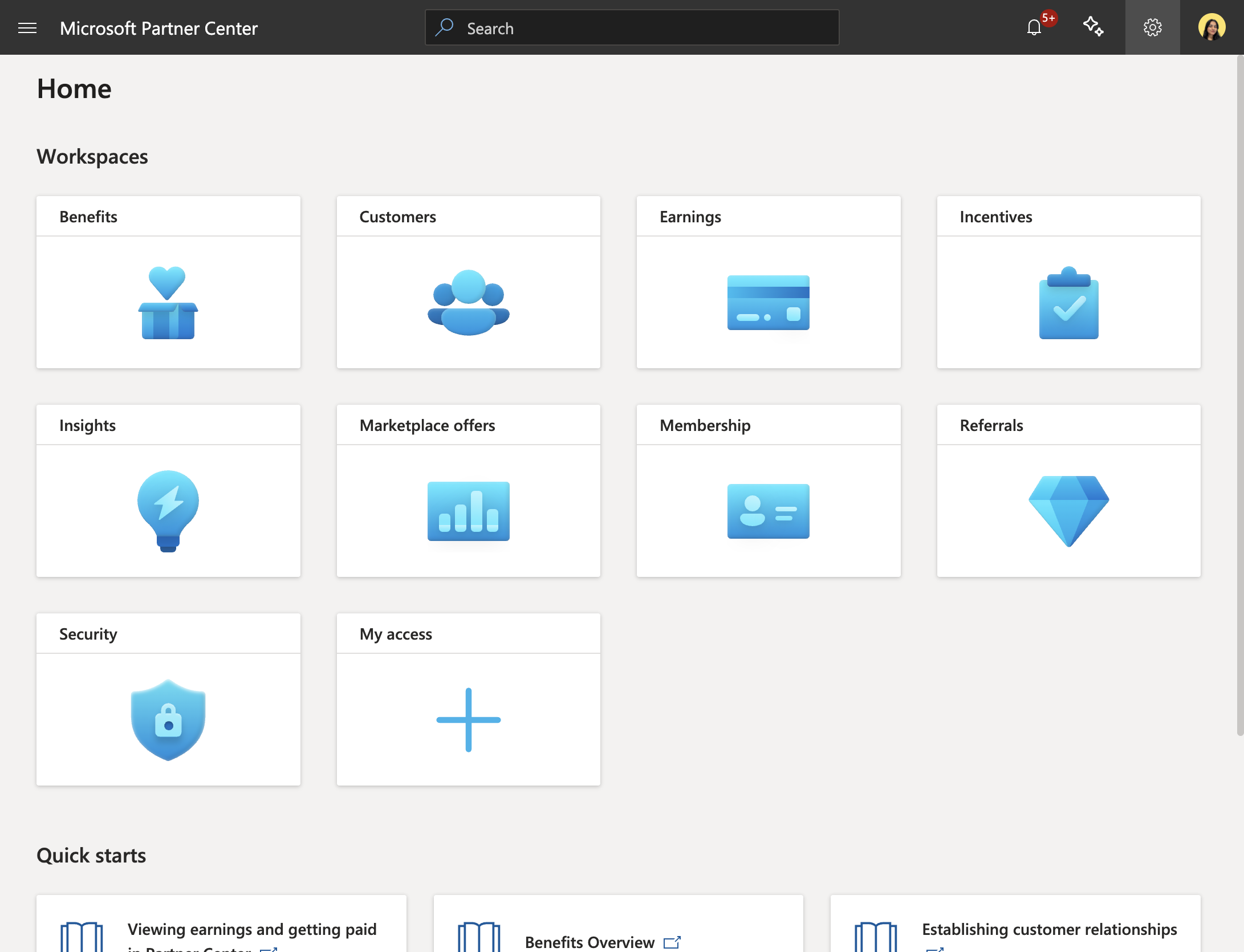Open Establishing customer relationships quick start
This screenshot has width=1244, height=952.
click(1050, 930)
